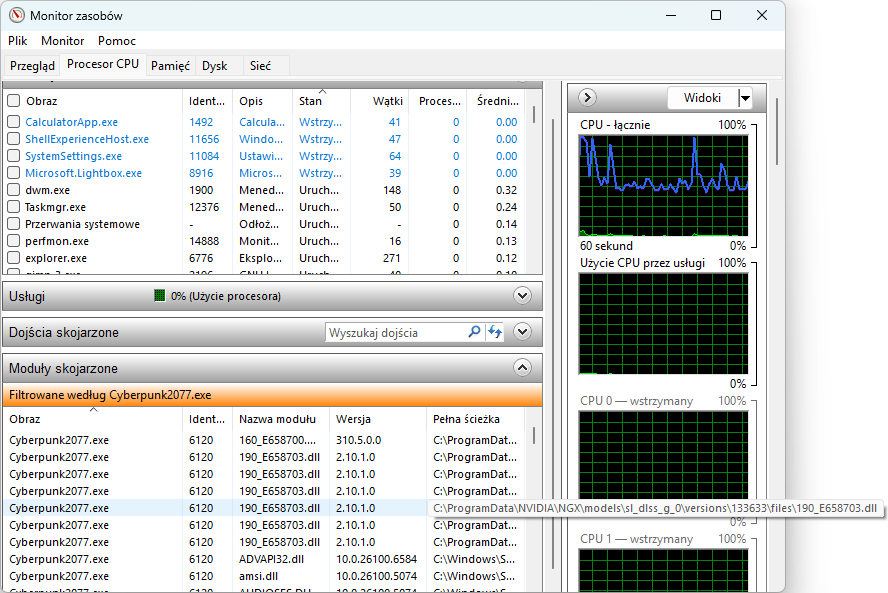The height and width of the screenshot is (593, 888).
Task: Click the search magnifier icon in handles box
Action: point(475,332)
